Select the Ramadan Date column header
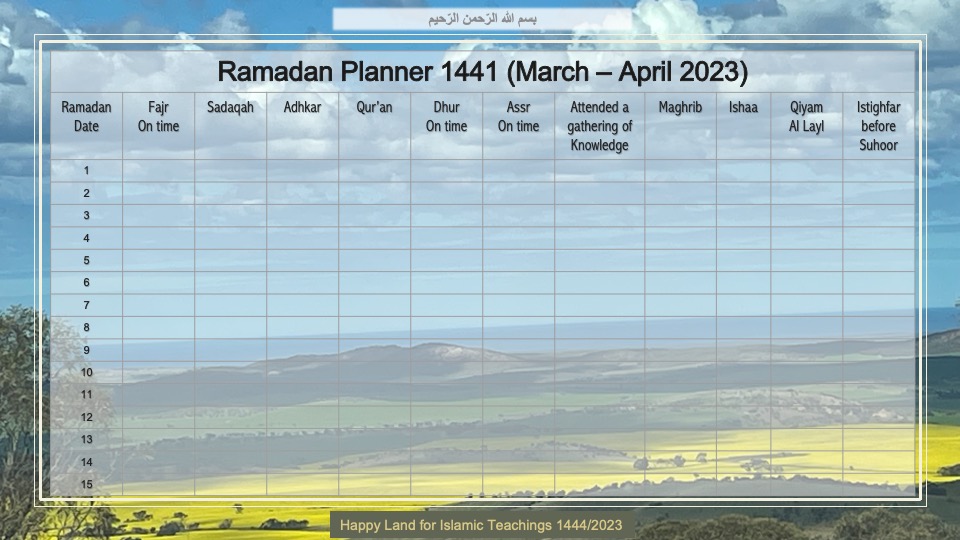 click(86, 117)
